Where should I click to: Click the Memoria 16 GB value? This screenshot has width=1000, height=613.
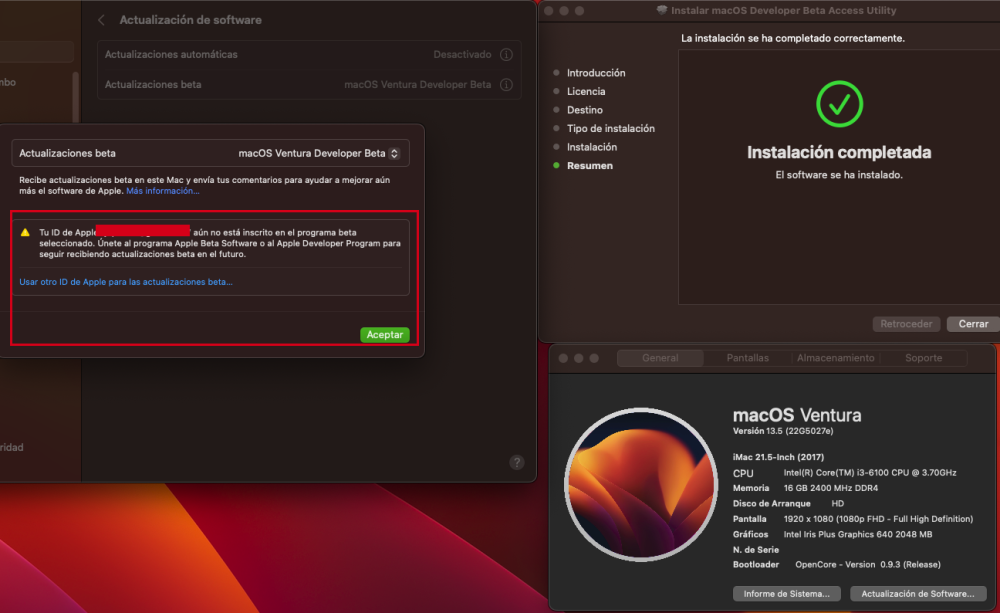click(830, 488)
